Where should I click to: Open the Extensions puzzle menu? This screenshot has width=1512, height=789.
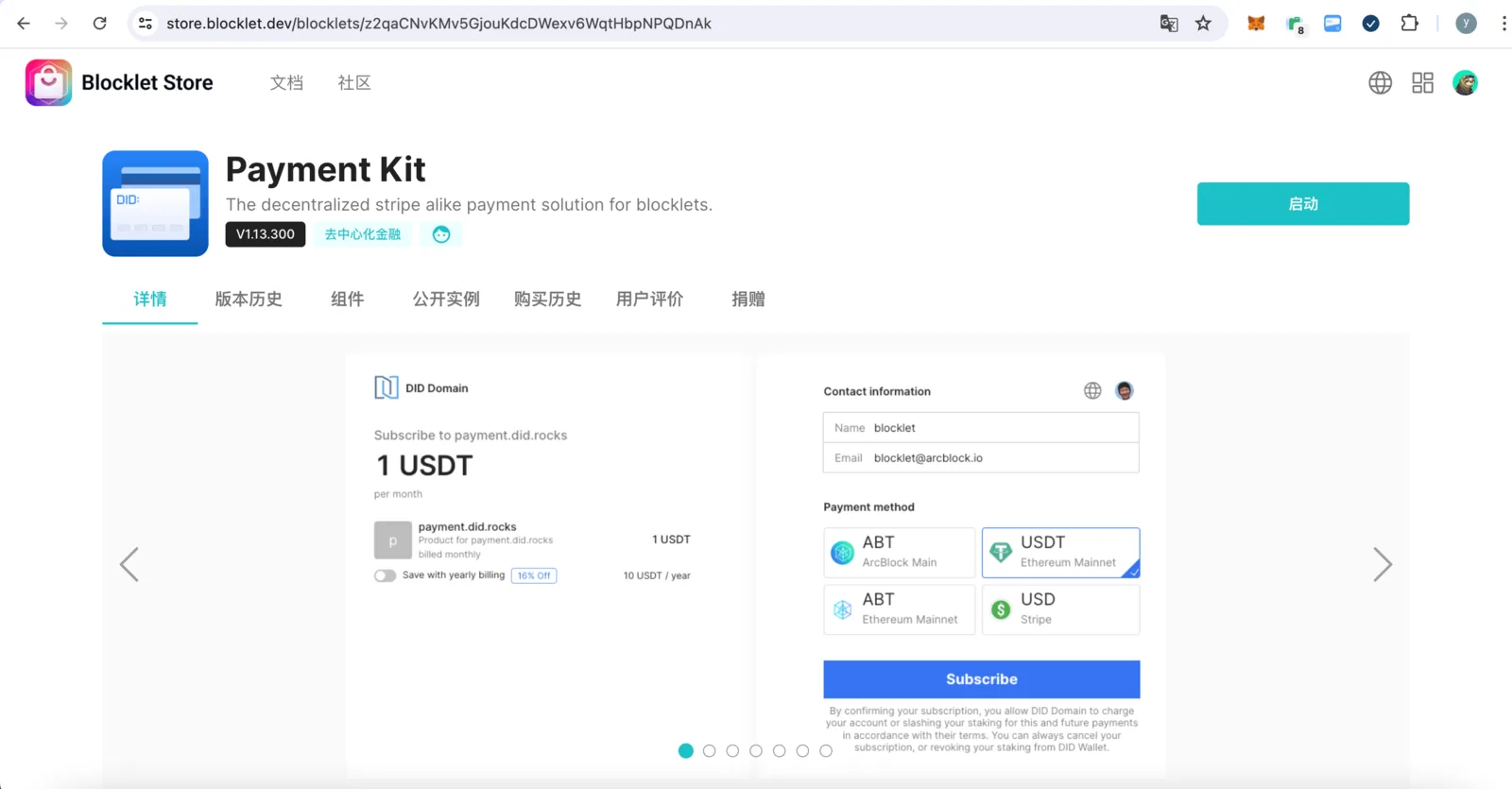[1409, 24]
